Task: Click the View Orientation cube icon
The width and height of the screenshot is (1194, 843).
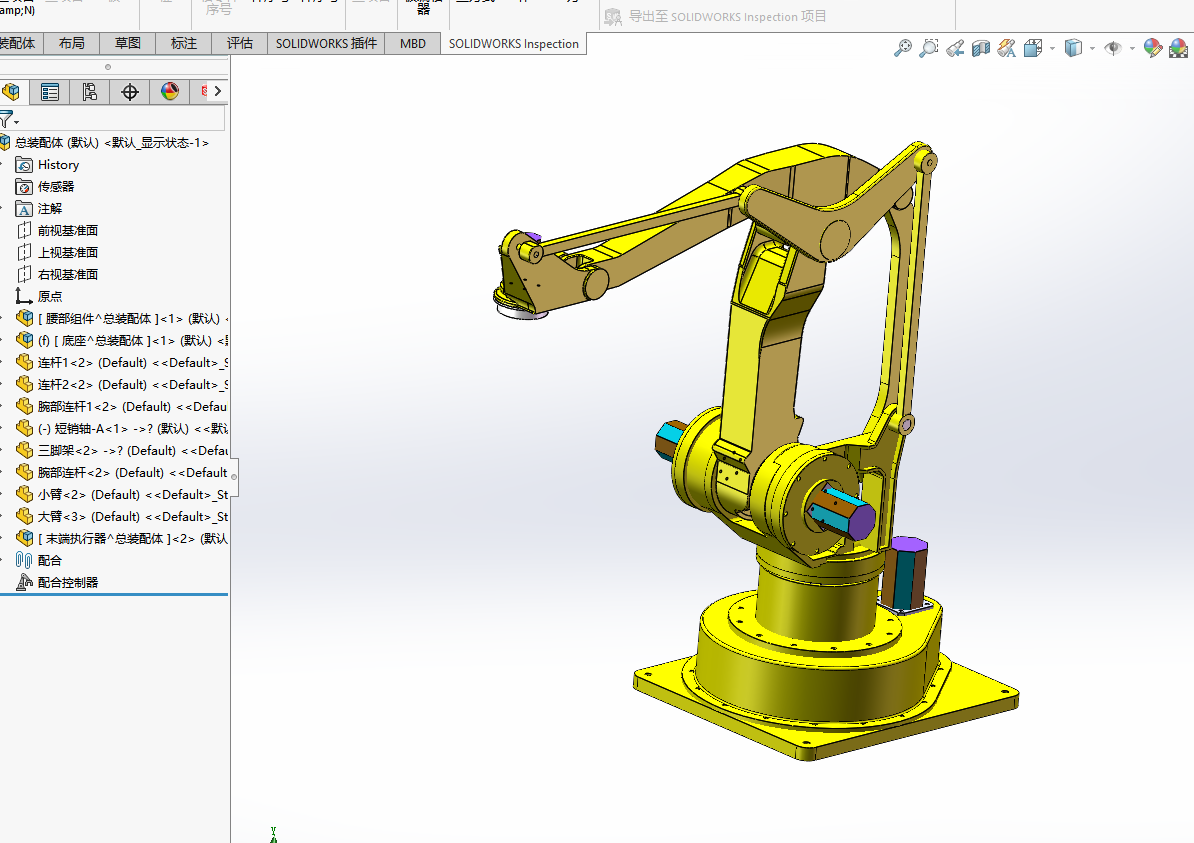Action: (1033, 49)
